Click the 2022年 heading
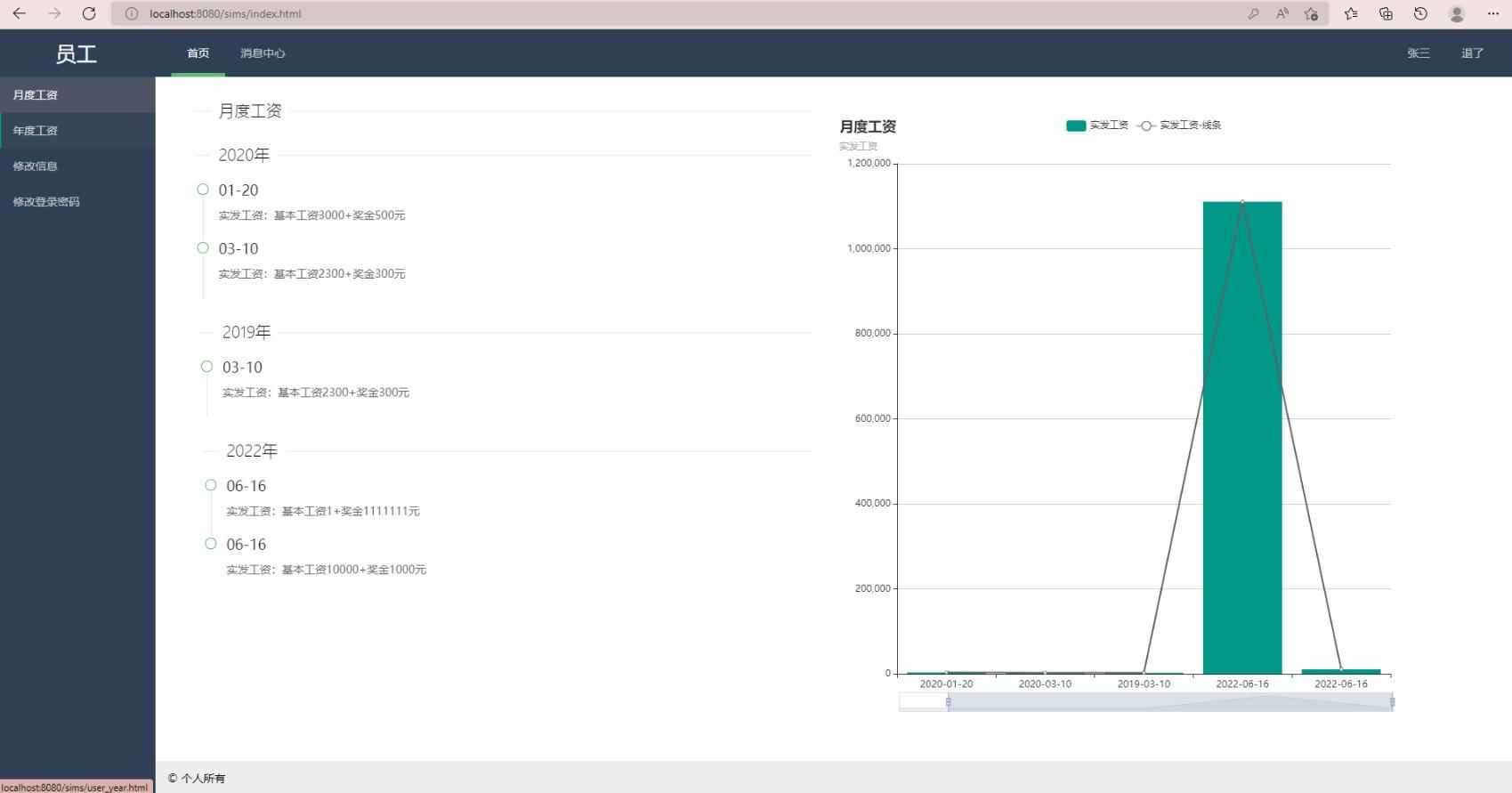This screenshot has height=793, width=1512. coord(252,451)
